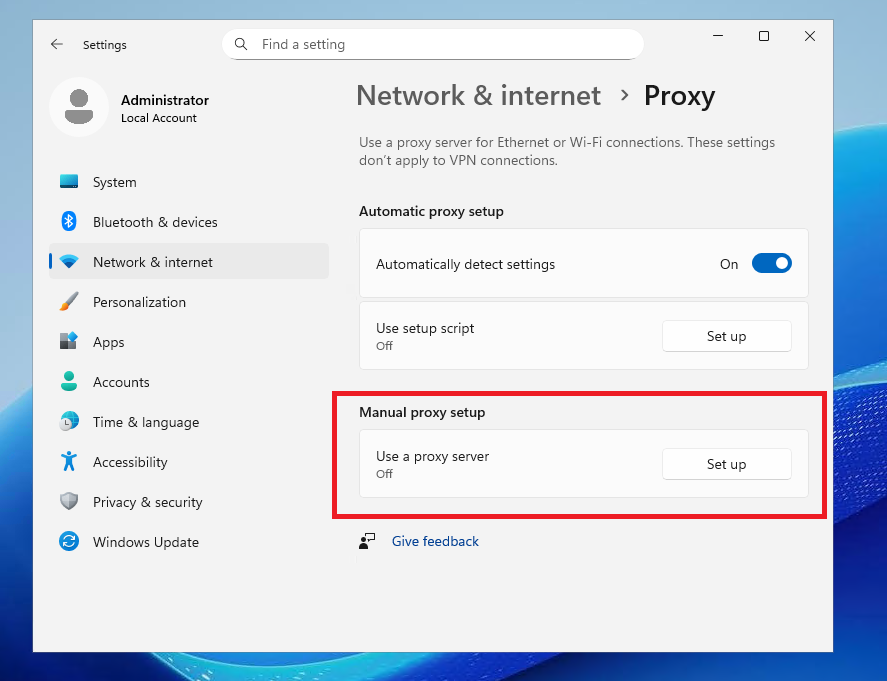Select Network & internet in sidebar
The height and width of the screenshot is (681, 887).
coord(189,261)
